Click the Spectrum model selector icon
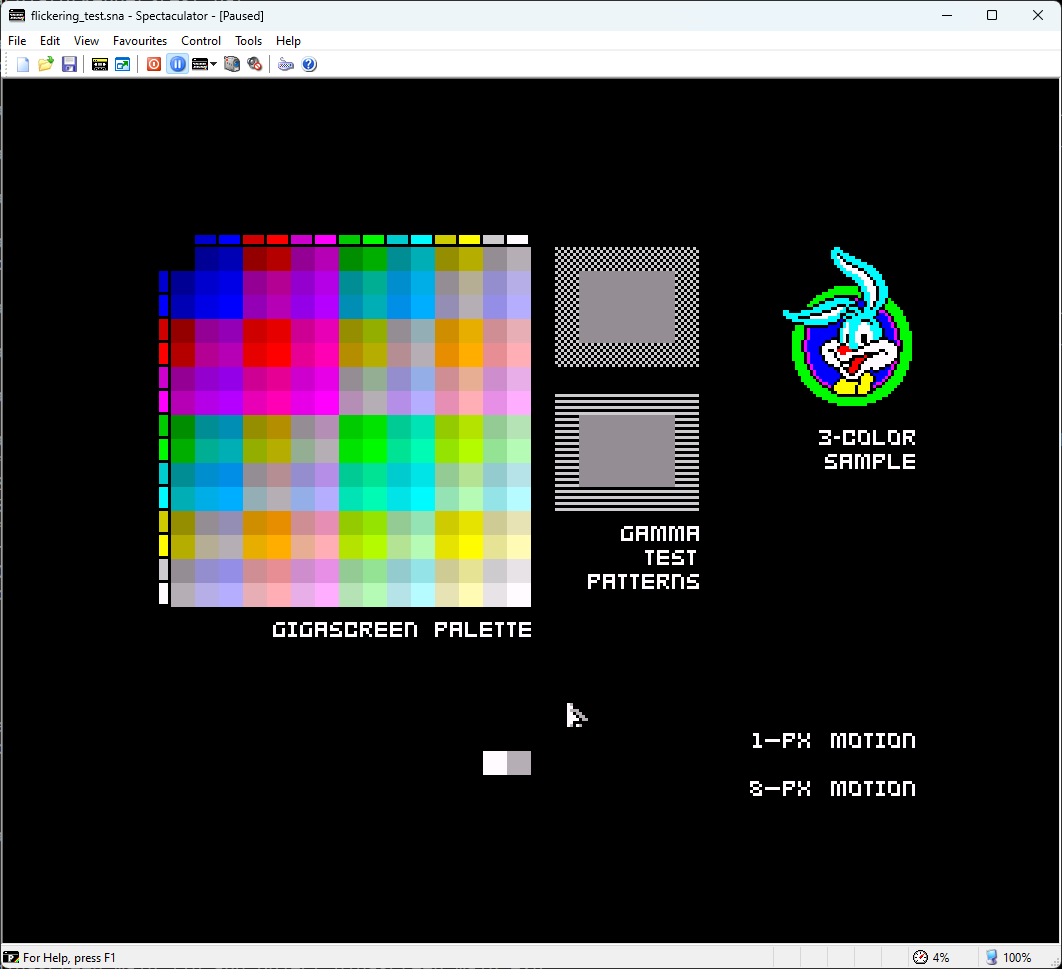Image resolution: width=1062 pixels, height=969 pixels. (x=200, y=64)
